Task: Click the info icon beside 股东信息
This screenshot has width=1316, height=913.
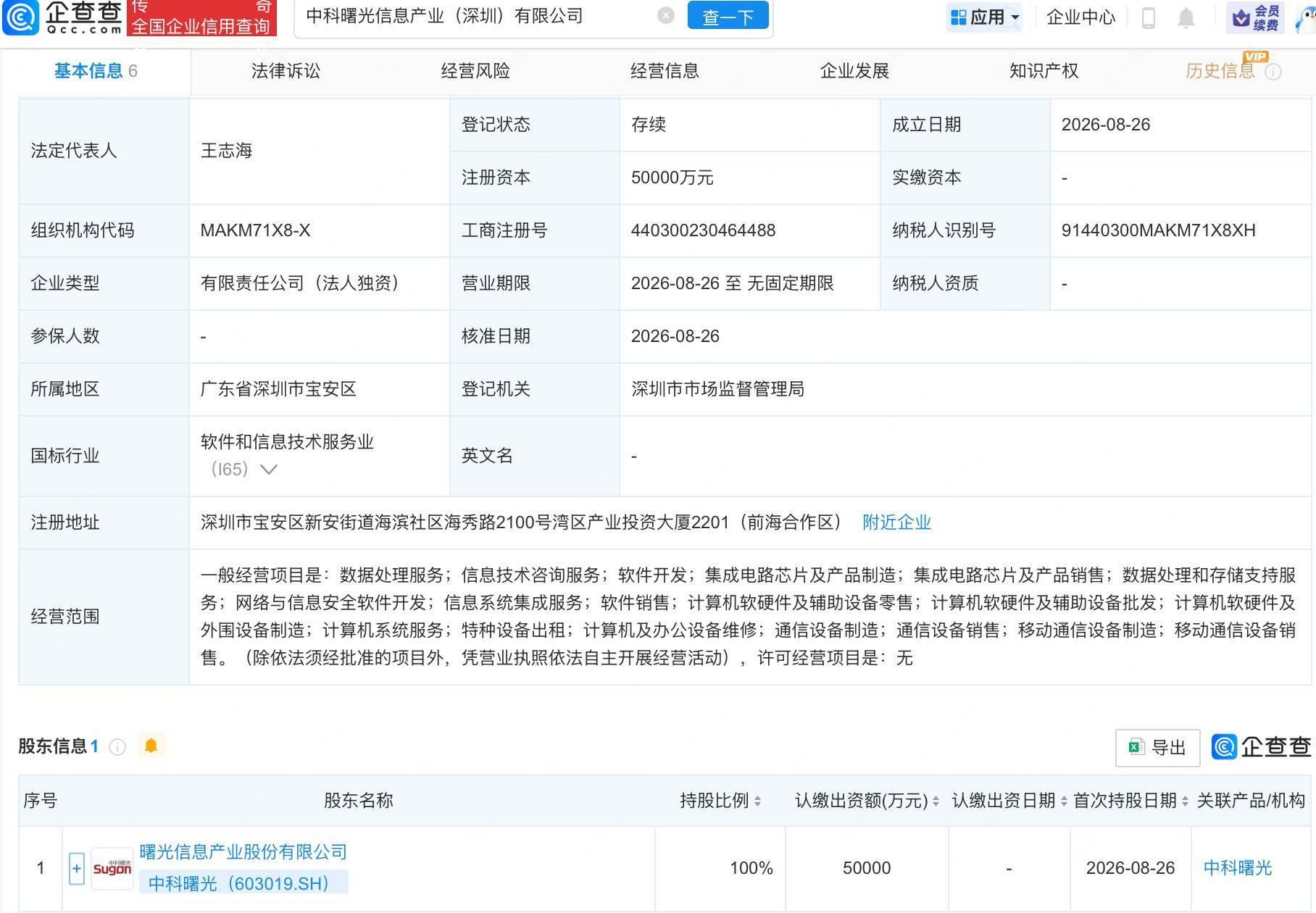Action: tap(117, 747)
